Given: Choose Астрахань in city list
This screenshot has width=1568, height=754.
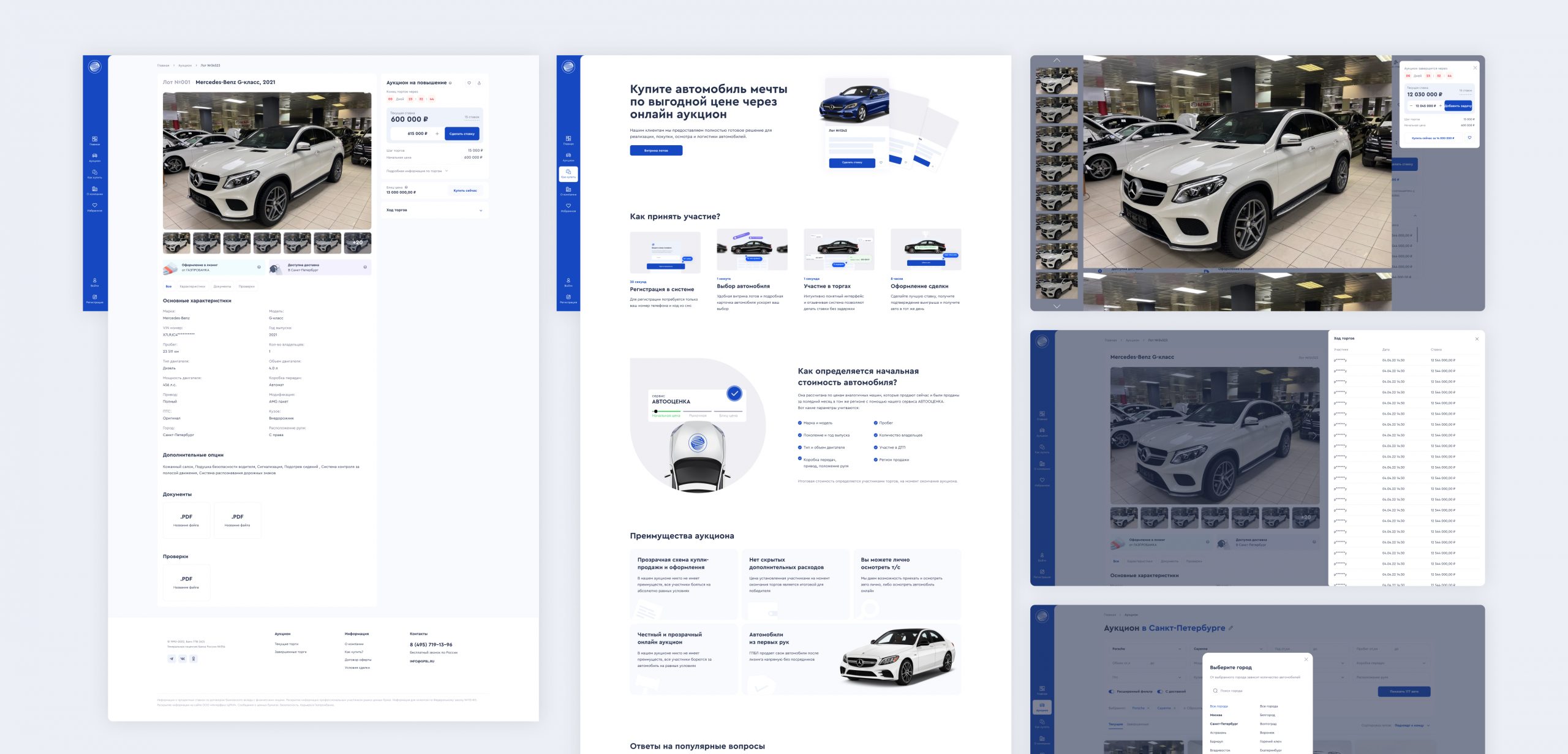Looking at the screenshot, I should (1218, 733).
